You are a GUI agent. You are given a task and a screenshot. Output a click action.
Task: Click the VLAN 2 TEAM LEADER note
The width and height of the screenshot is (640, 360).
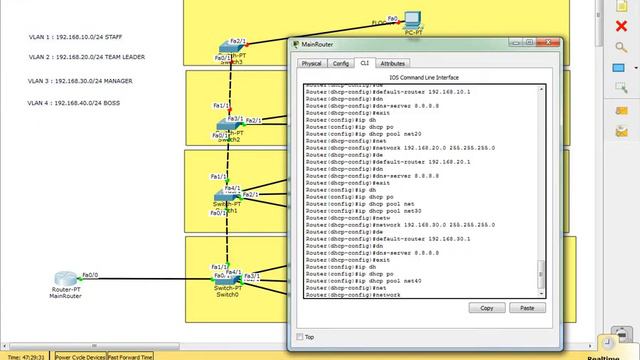pos(87,57)
